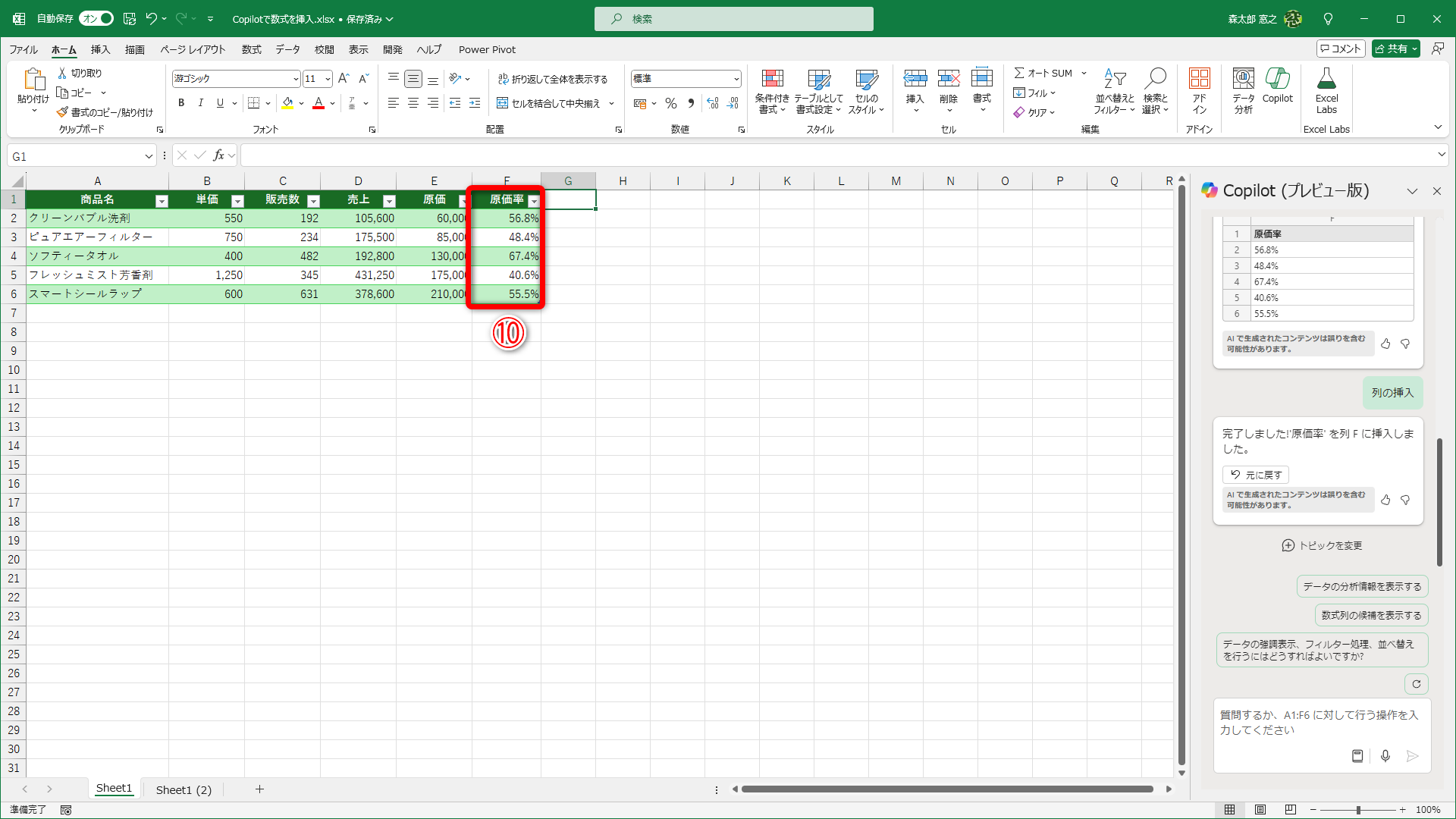Click the 元に戻す undo button in Copilot
This screenshot has width=1456, height=819.
pos(1256,475)
